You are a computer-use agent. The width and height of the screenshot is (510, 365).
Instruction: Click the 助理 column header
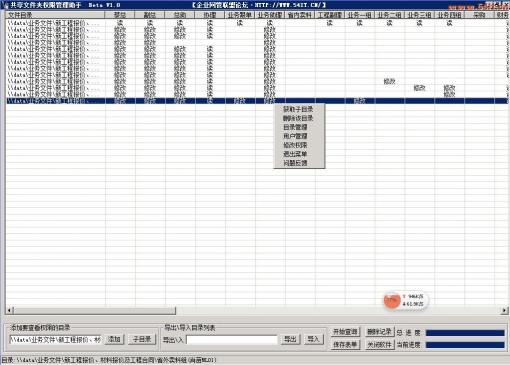(210, 15)
